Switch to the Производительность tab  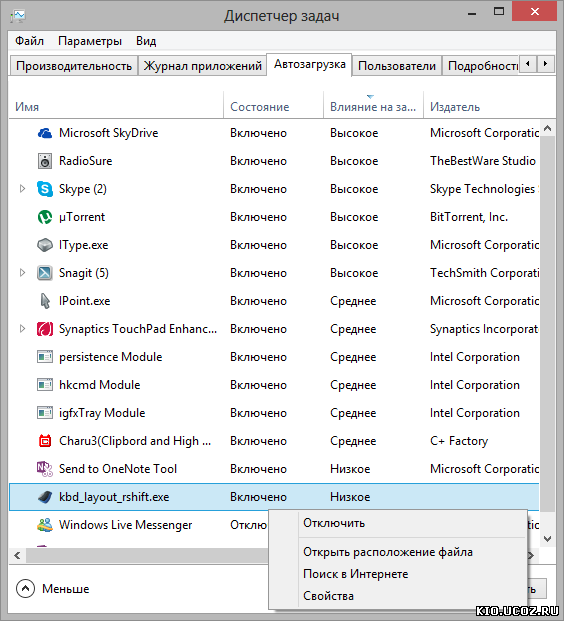coord(74,66)
